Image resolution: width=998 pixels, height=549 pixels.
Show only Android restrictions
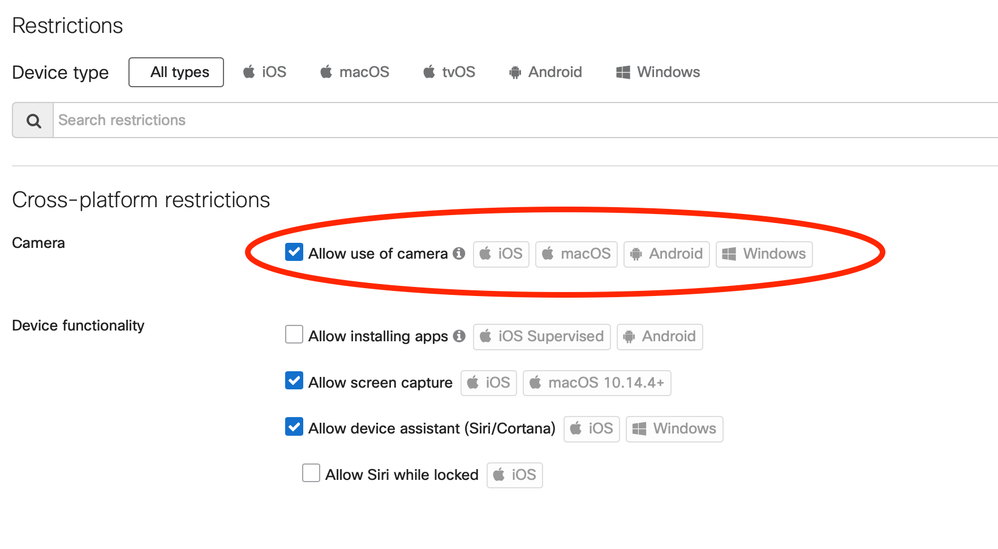point(545,72)
